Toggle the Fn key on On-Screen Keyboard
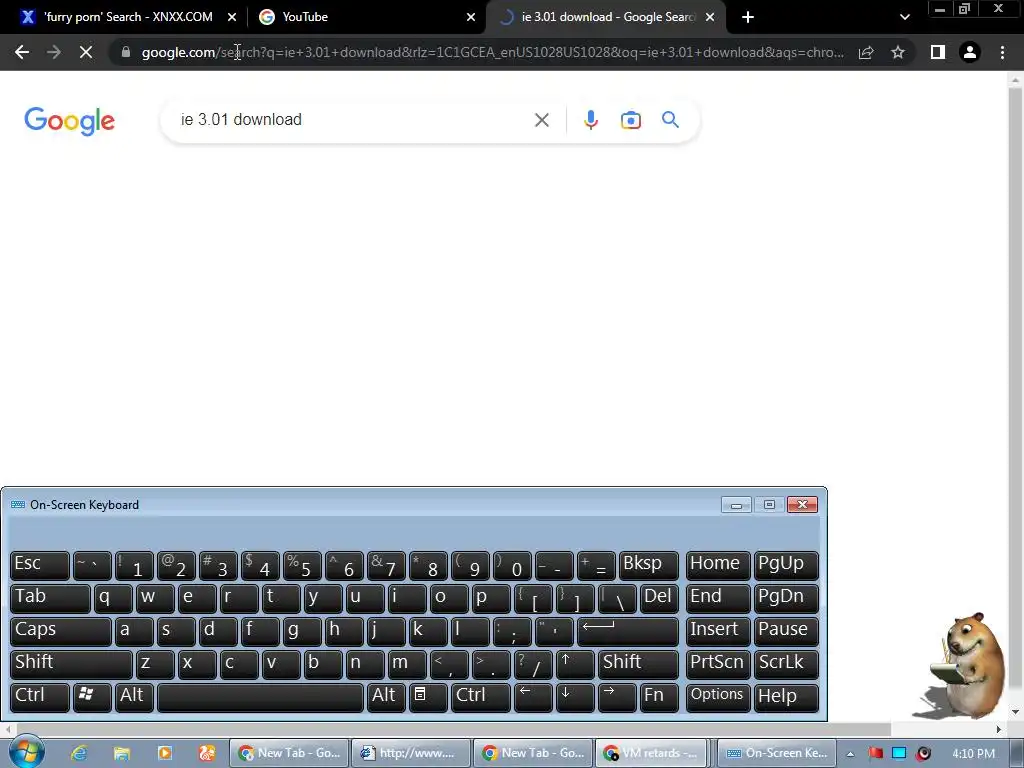The height and width of the screenshot is (768, 1024). point(659,697)
